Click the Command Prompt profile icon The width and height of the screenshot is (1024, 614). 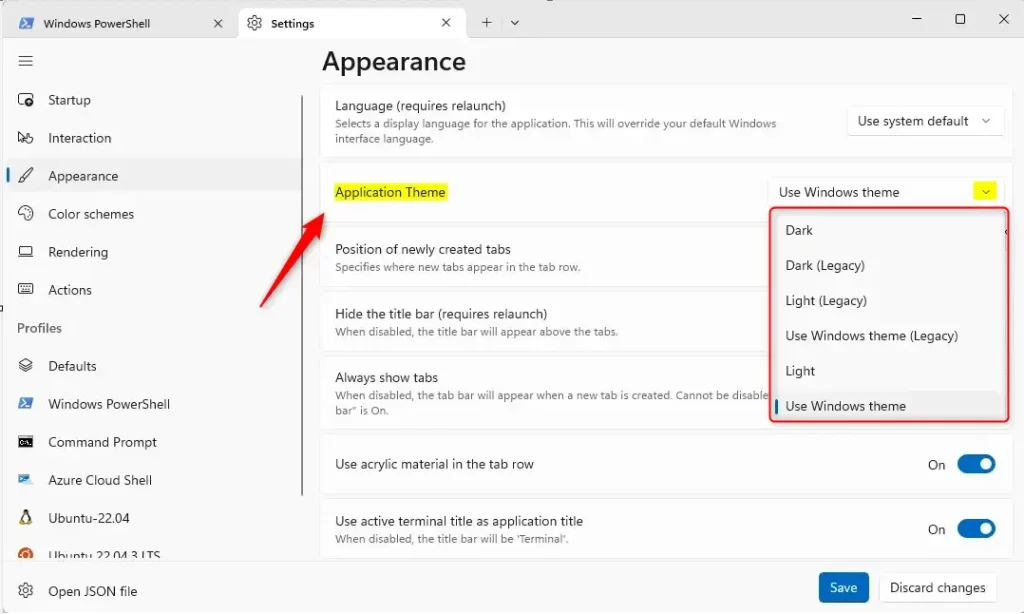coord(25,442)
